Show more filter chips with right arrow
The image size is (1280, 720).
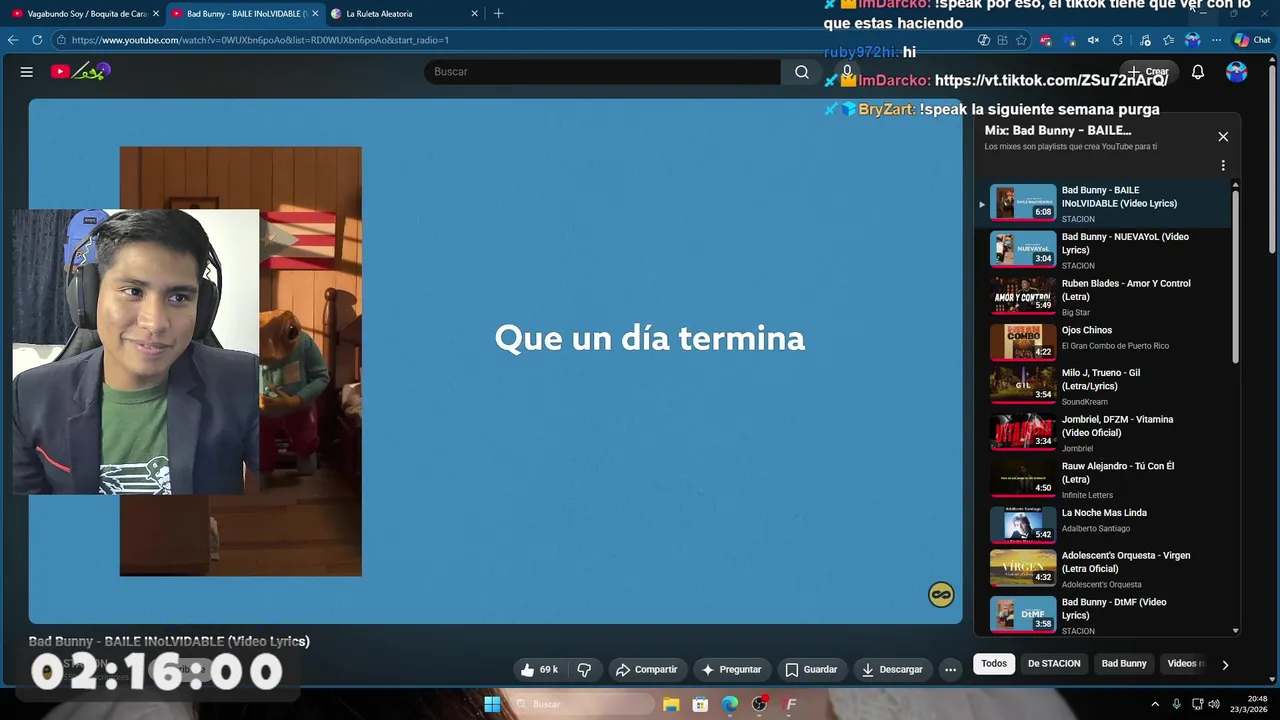point(1225,665)
